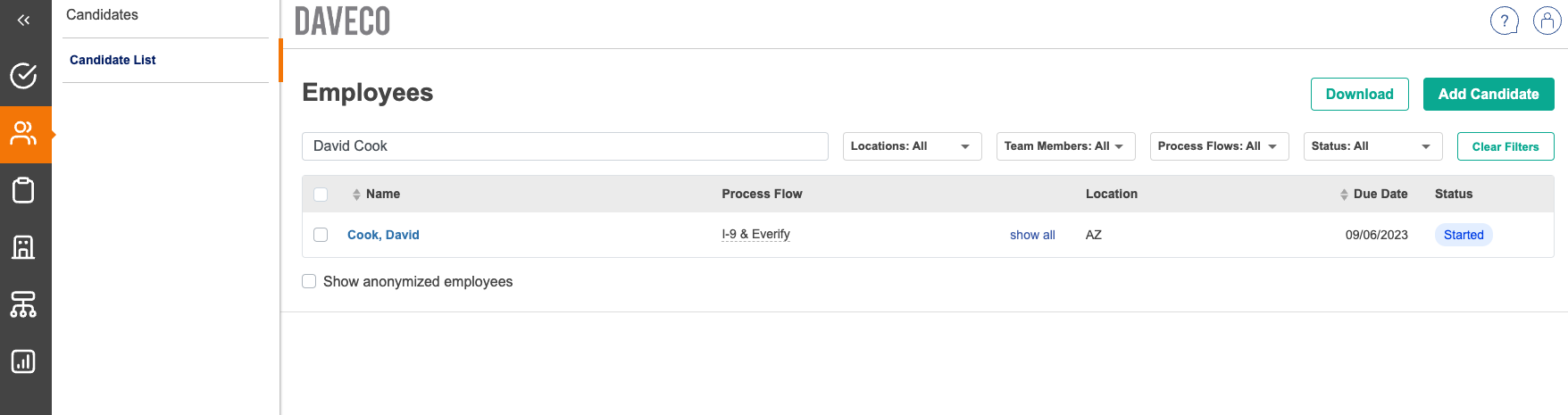Viewport: 1568px width, 415px height.
Task: Expand the Locations: All dropdown
Action: click(912, 146)
